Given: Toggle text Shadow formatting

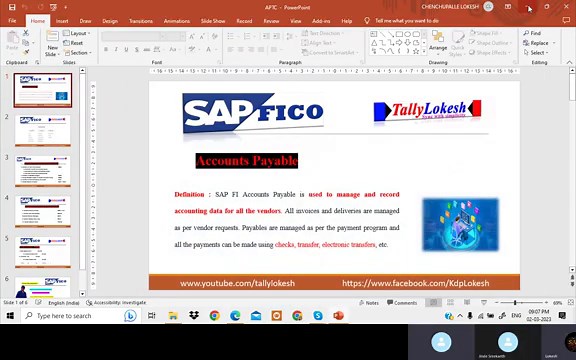Looking at the screenshot, I should pyautogui.click(x=137, y=49).
